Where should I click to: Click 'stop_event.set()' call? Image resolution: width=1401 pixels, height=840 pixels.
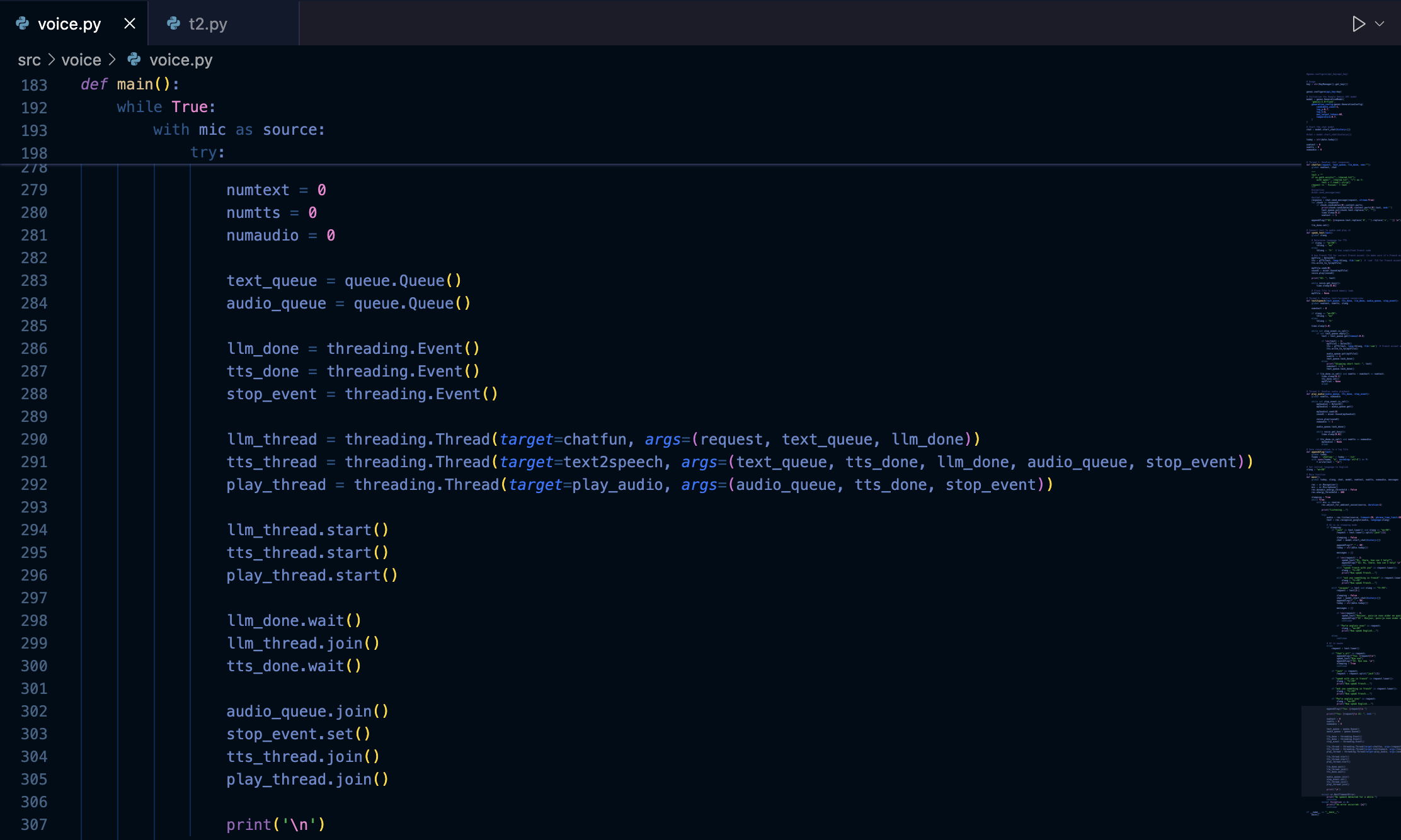coord(299,734)
